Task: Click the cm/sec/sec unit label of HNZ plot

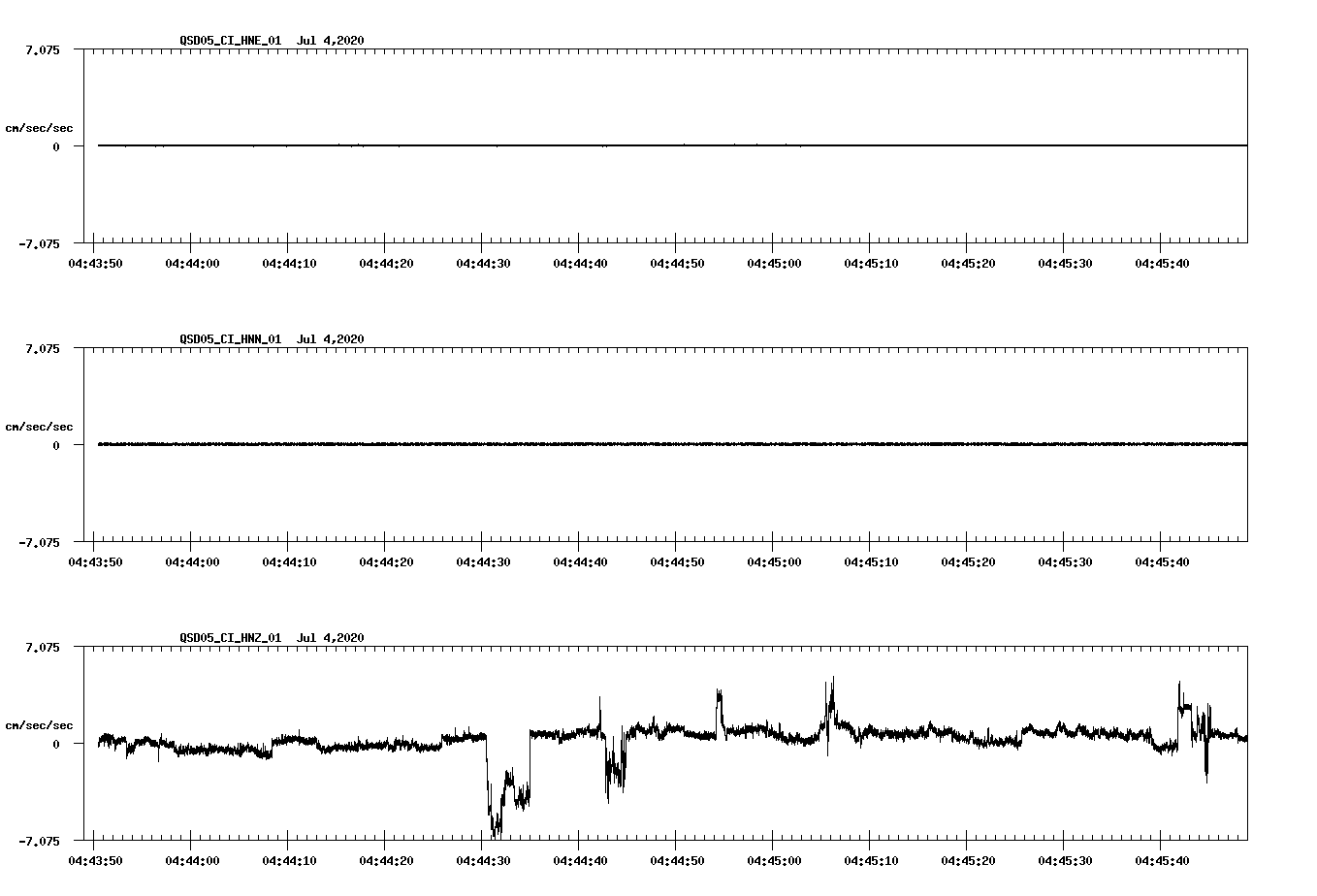Action: coord(39,725)
